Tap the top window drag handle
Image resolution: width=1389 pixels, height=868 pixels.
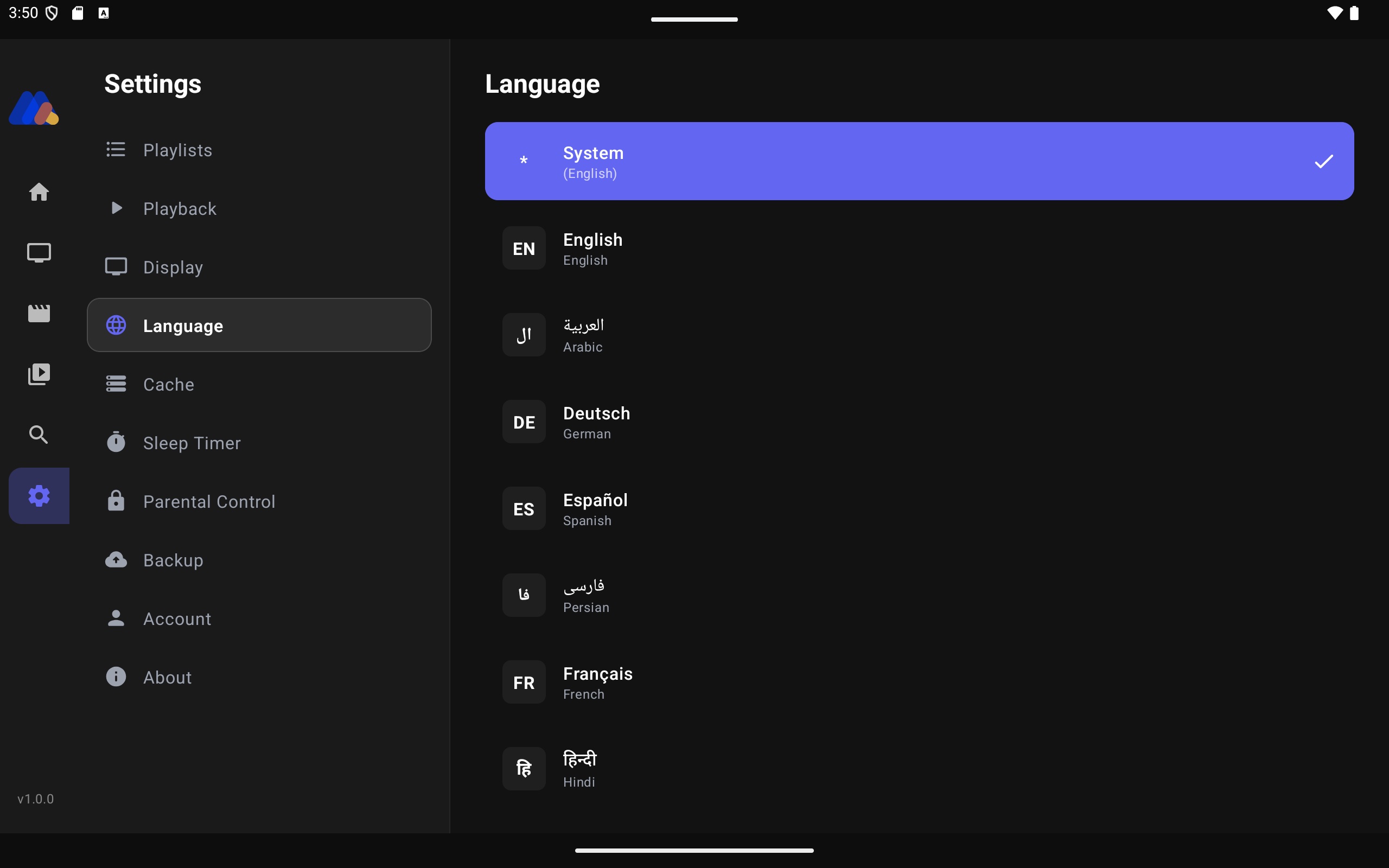(694, 19)
